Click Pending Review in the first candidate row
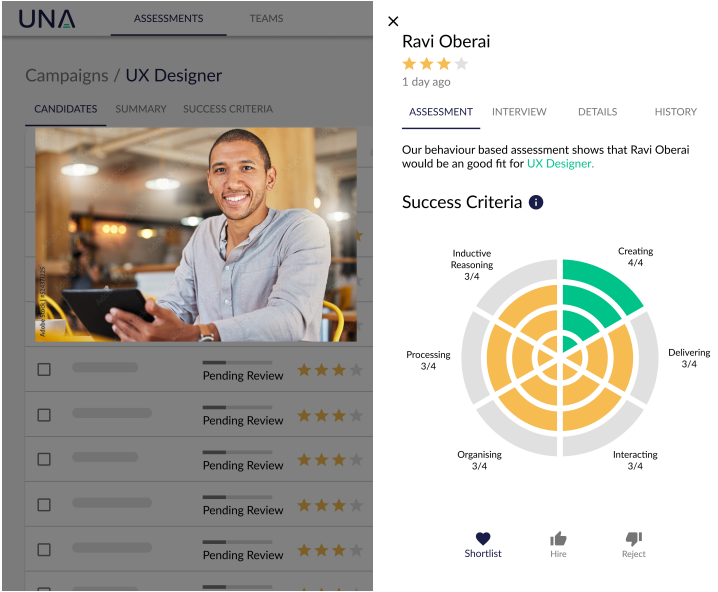The width and height of the screenshot is (718, 592). [243, 375]
